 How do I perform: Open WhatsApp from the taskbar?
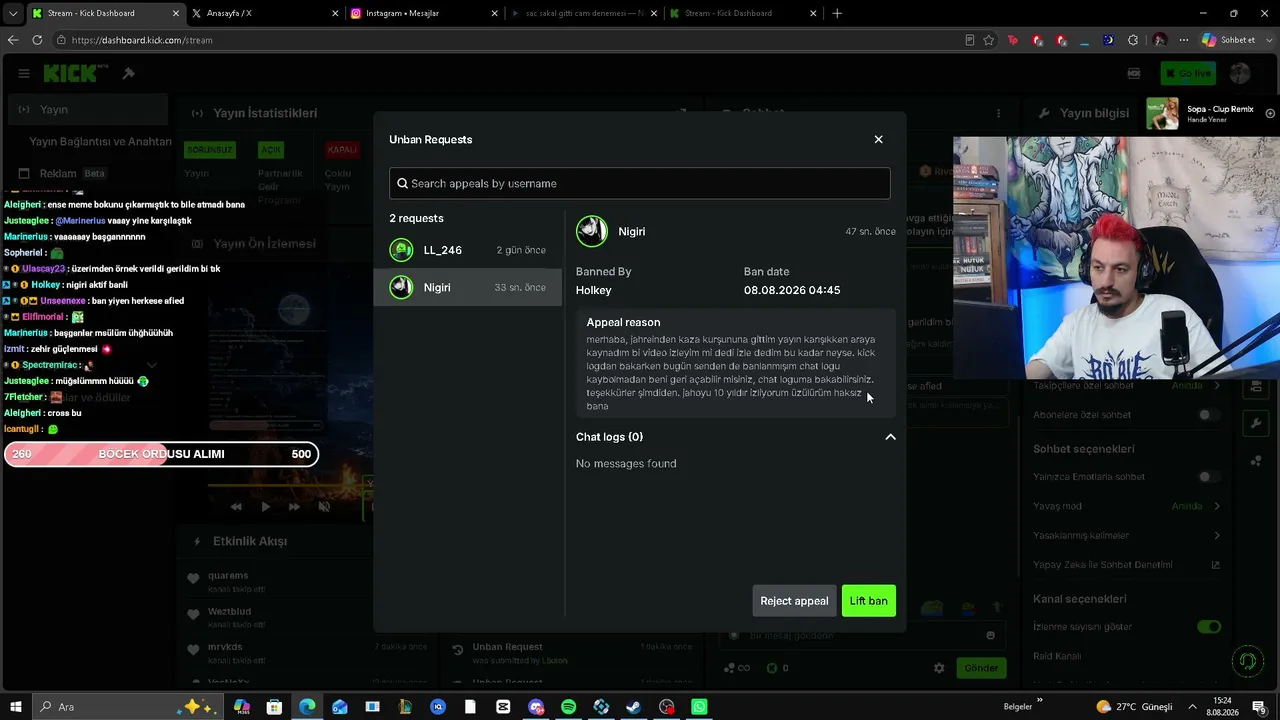[699, 707]
